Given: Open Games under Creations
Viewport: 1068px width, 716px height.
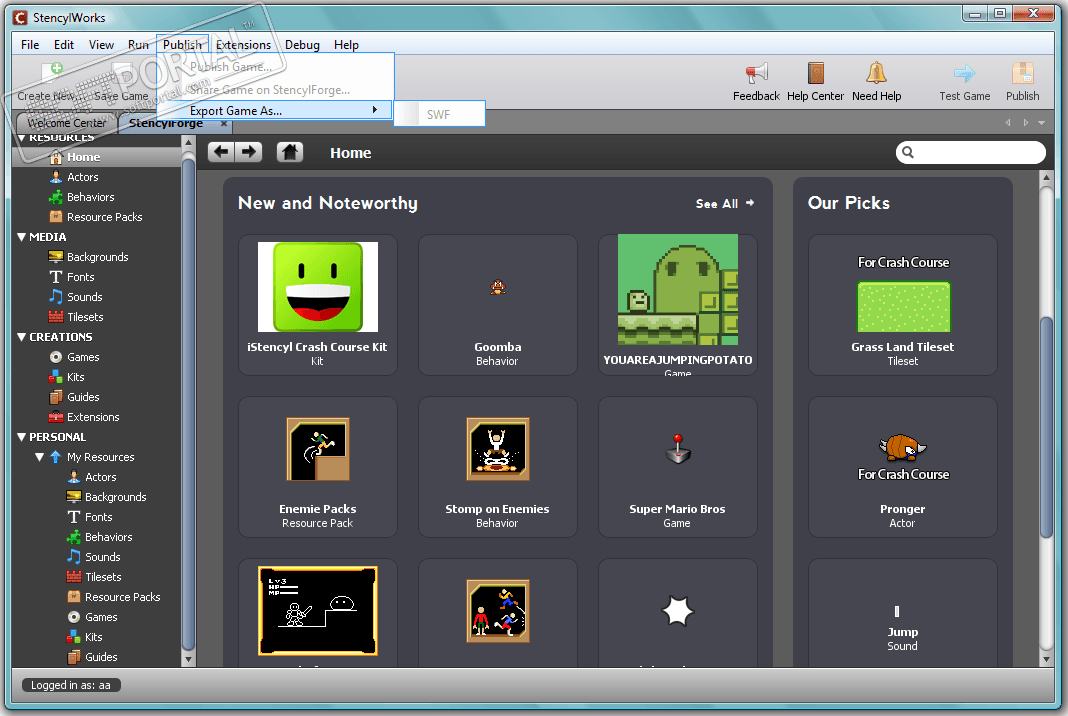Looking at the screenshot, I should click(83, 357).
